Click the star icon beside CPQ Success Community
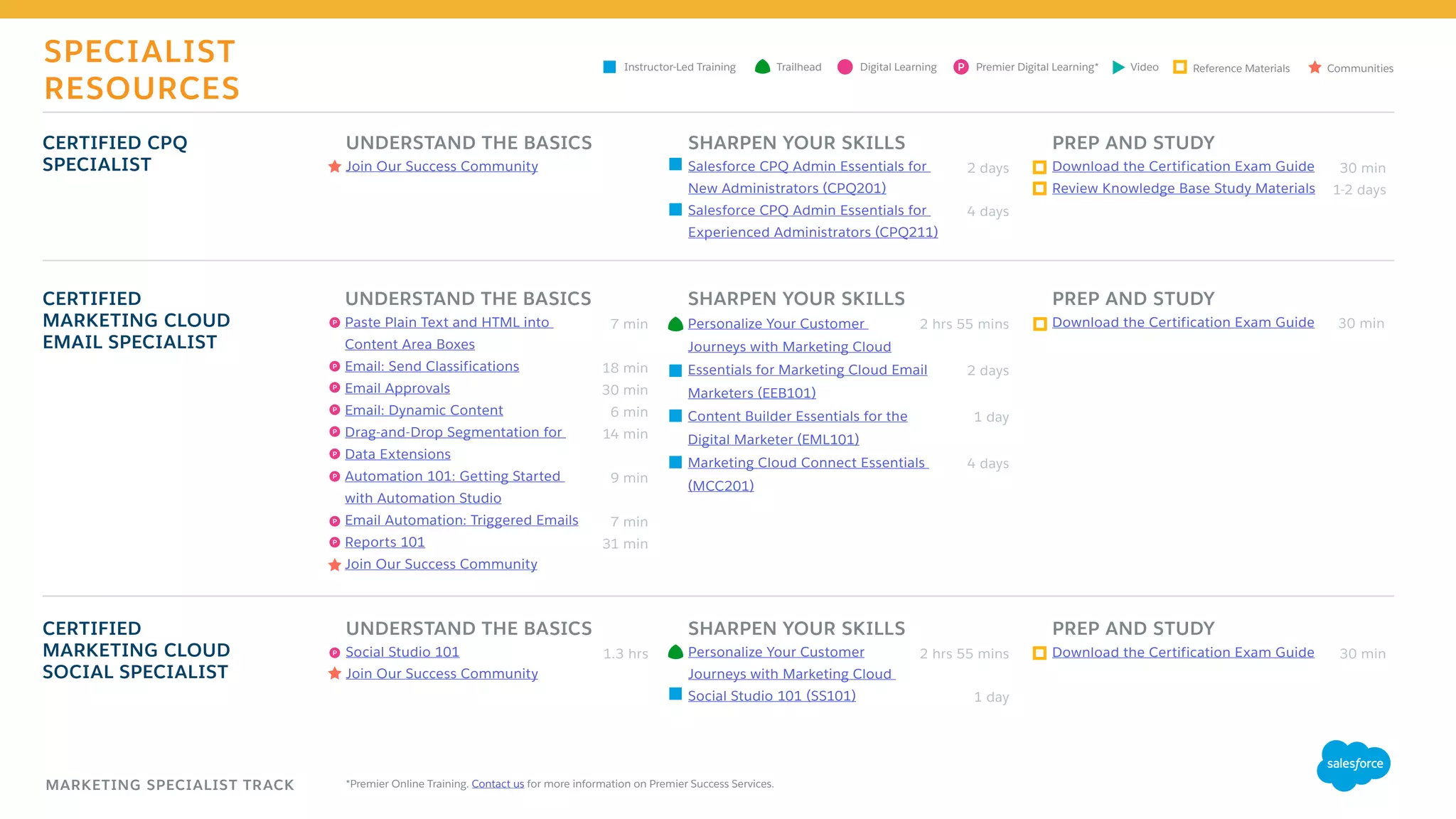 coord(334,166)
